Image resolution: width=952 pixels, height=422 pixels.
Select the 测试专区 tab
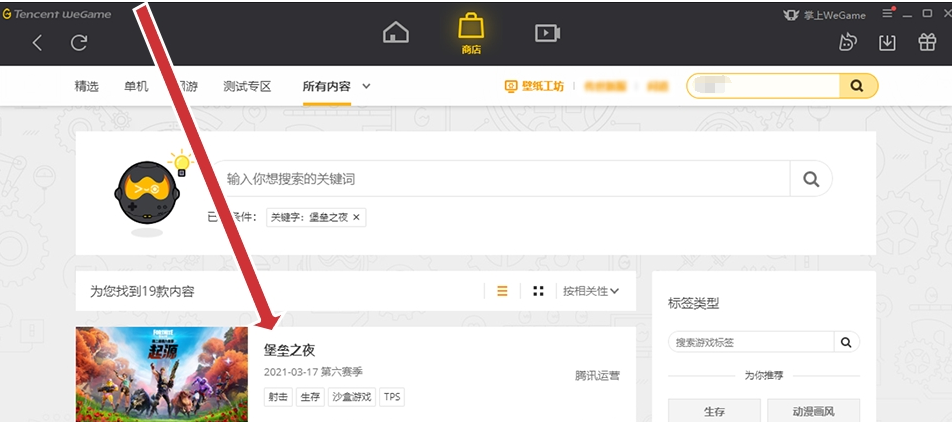pyautogui.click(x=246, y=86)
